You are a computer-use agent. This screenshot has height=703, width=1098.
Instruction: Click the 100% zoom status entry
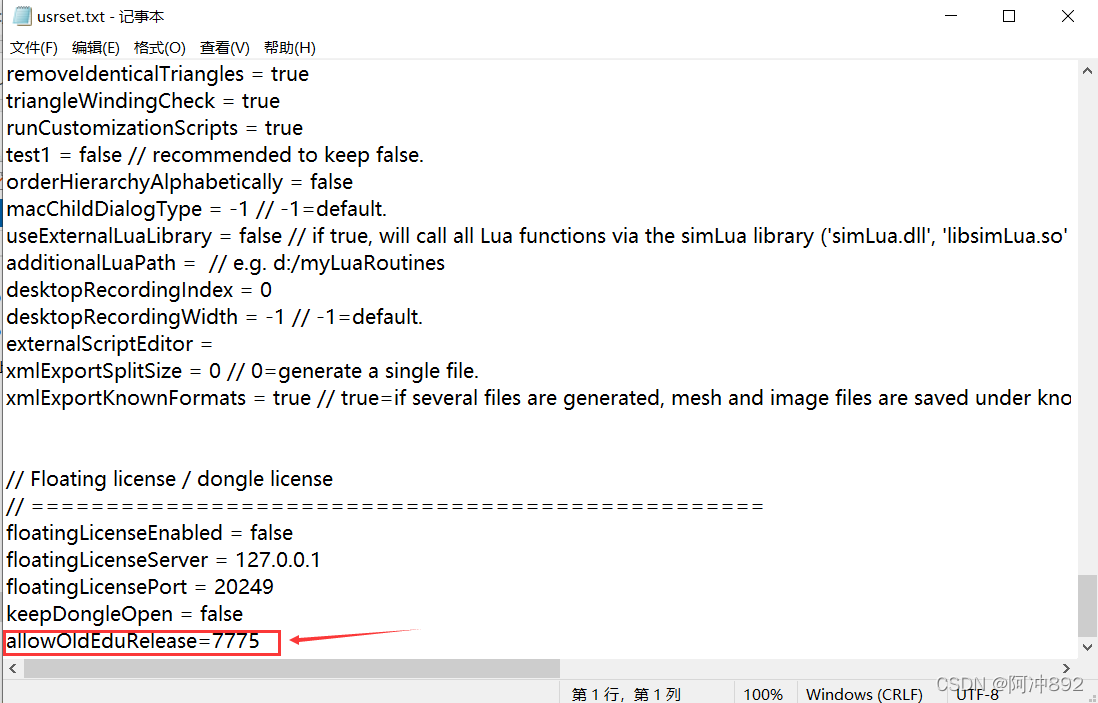(x=763, y=694)
